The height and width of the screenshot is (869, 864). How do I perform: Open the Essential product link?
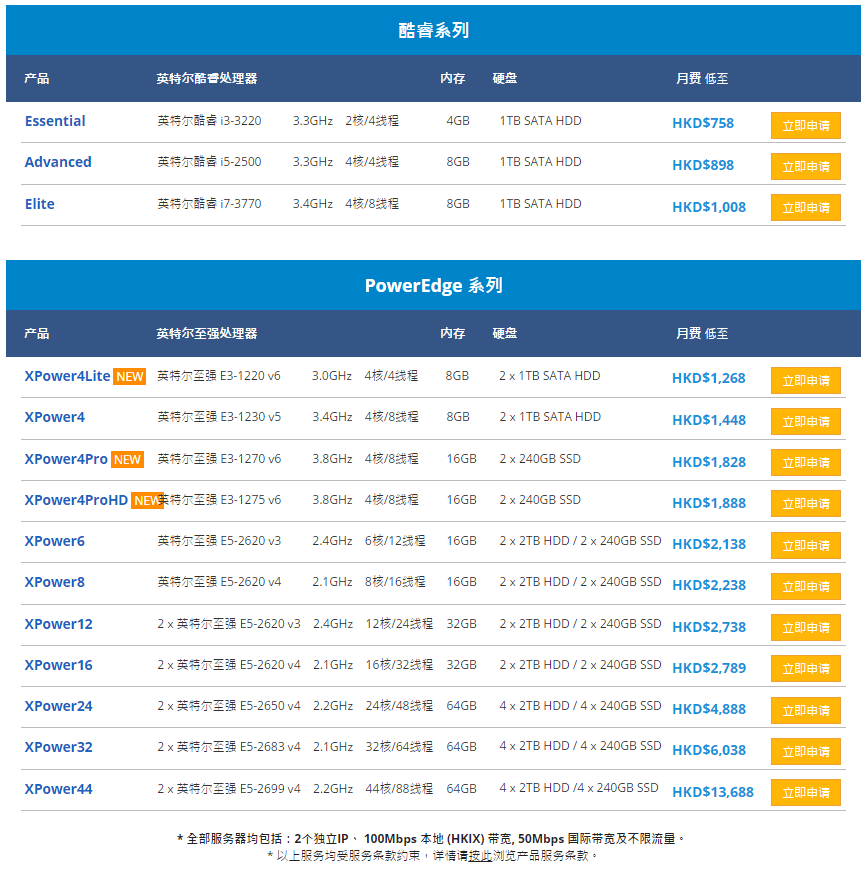55,121
